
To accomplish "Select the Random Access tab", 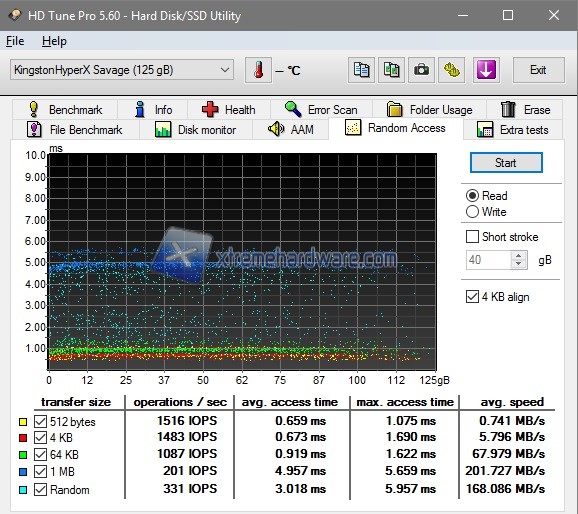I will pyautogui.click(x=396, y=128).
